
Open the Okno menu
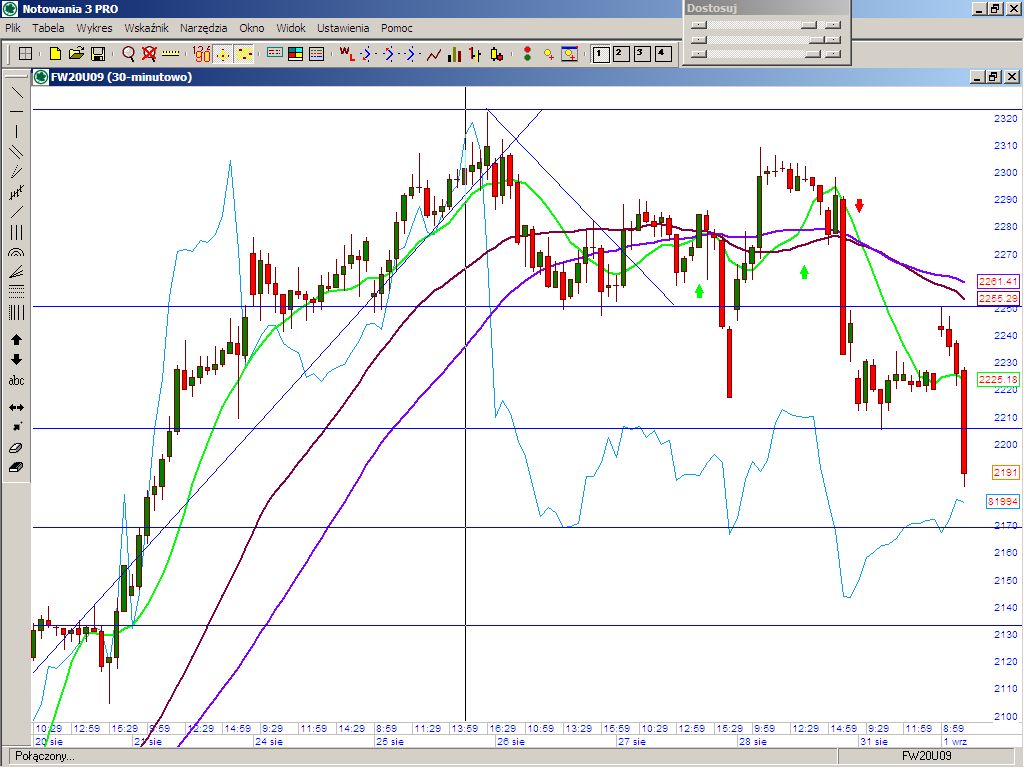click(x=251, y=28)
